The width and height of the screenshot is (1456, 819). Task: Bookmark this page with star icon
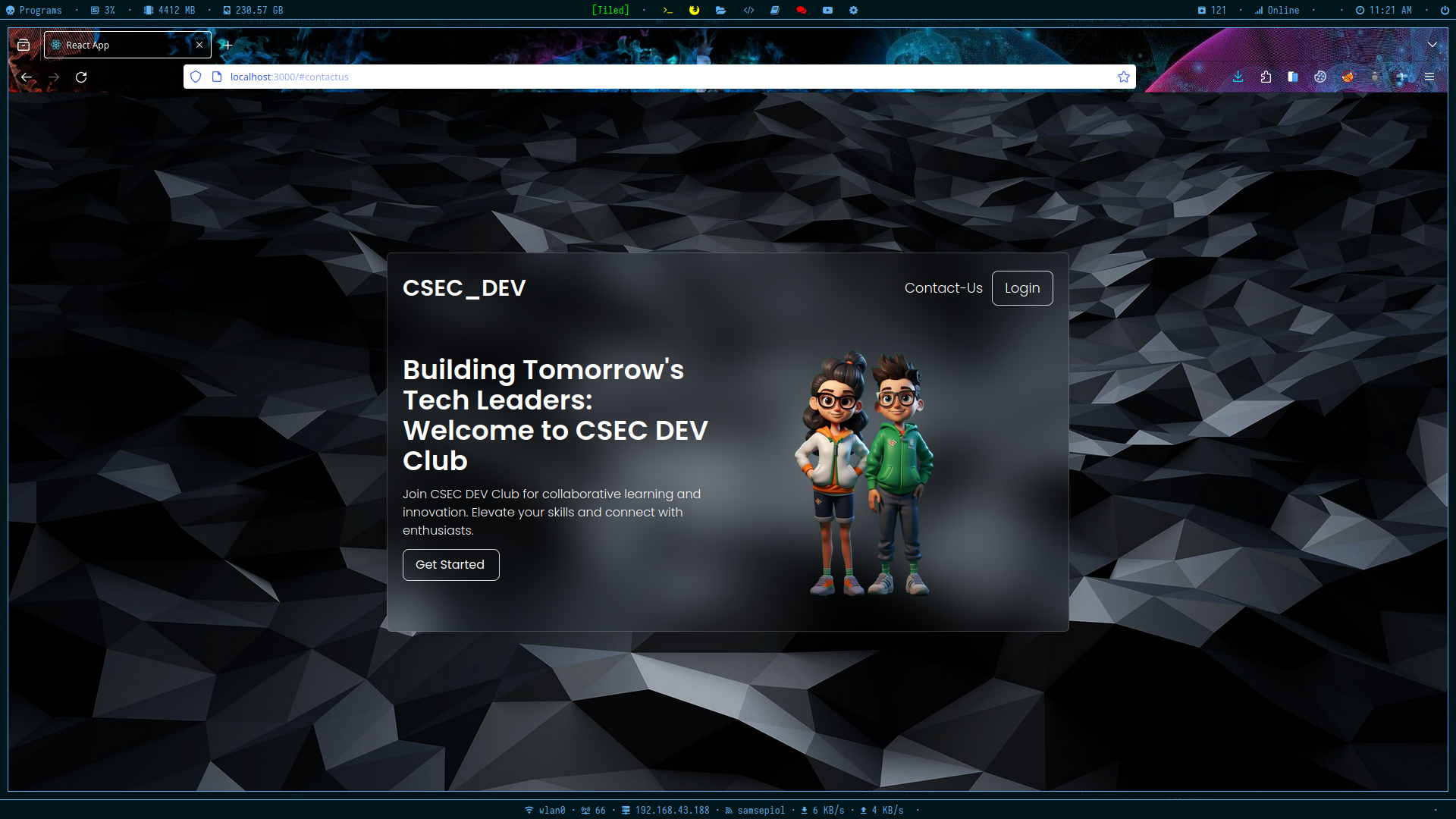point(1124,77)
